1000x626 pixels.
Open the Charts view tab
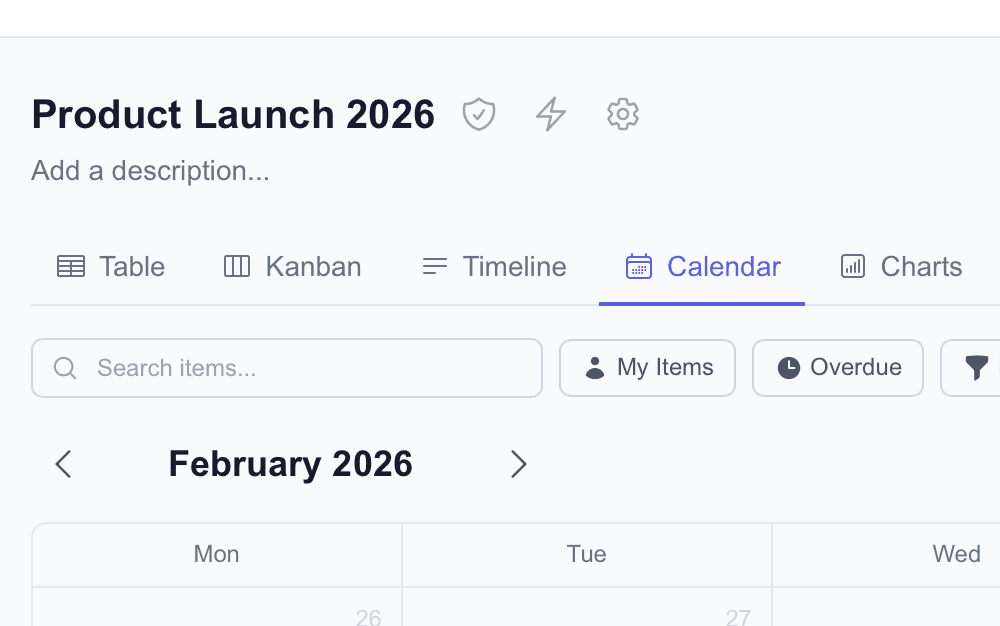coord(901,267)
